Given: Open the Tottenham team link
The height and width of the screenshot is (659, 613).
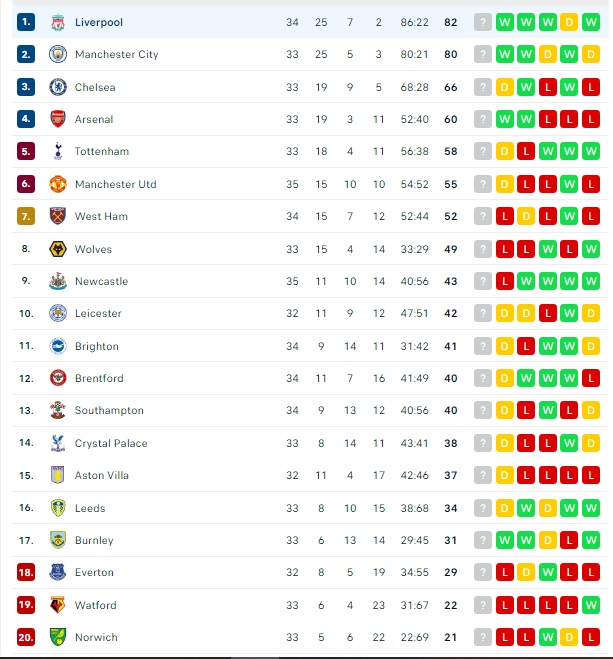Looking at the screenshot, I should coord(102,151).
